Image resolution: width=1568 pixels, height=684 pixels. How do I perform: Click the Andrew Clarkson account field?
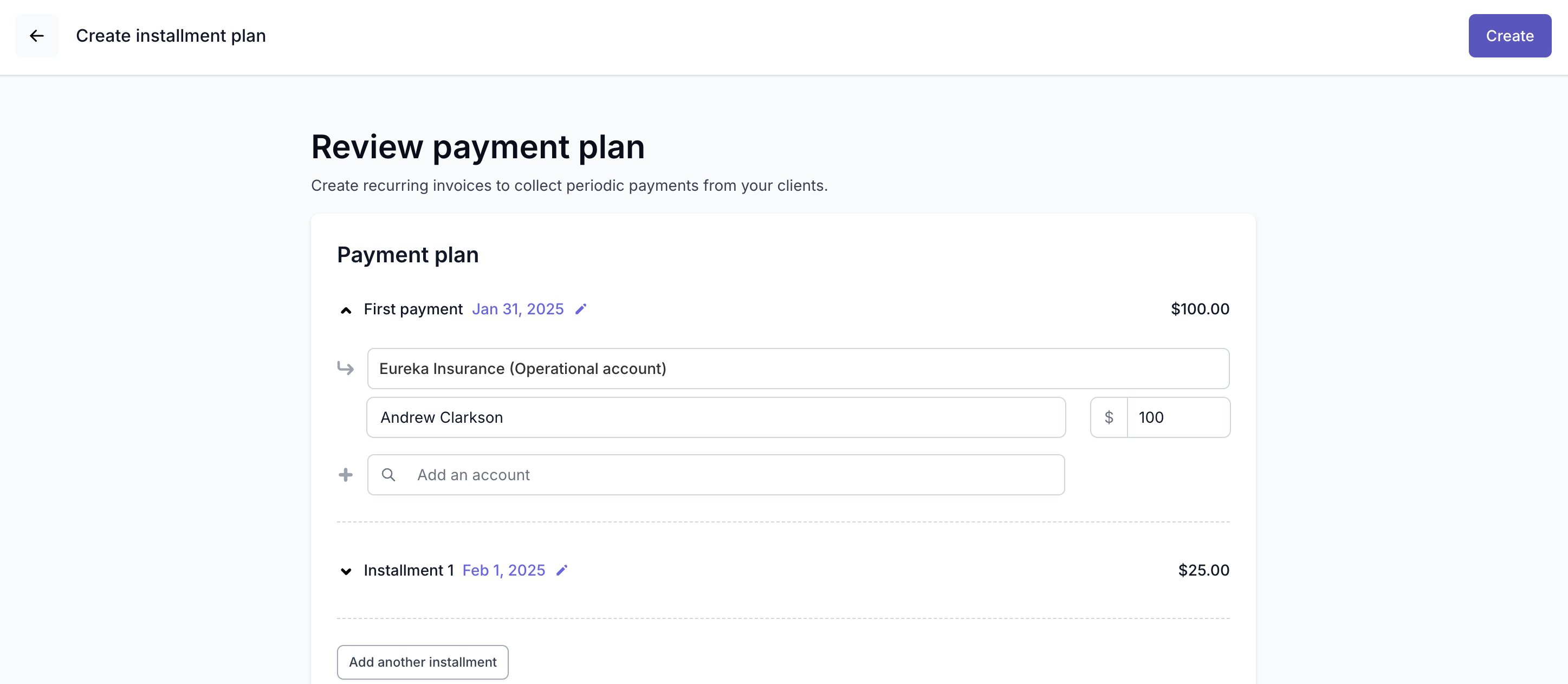click(716, 417)
